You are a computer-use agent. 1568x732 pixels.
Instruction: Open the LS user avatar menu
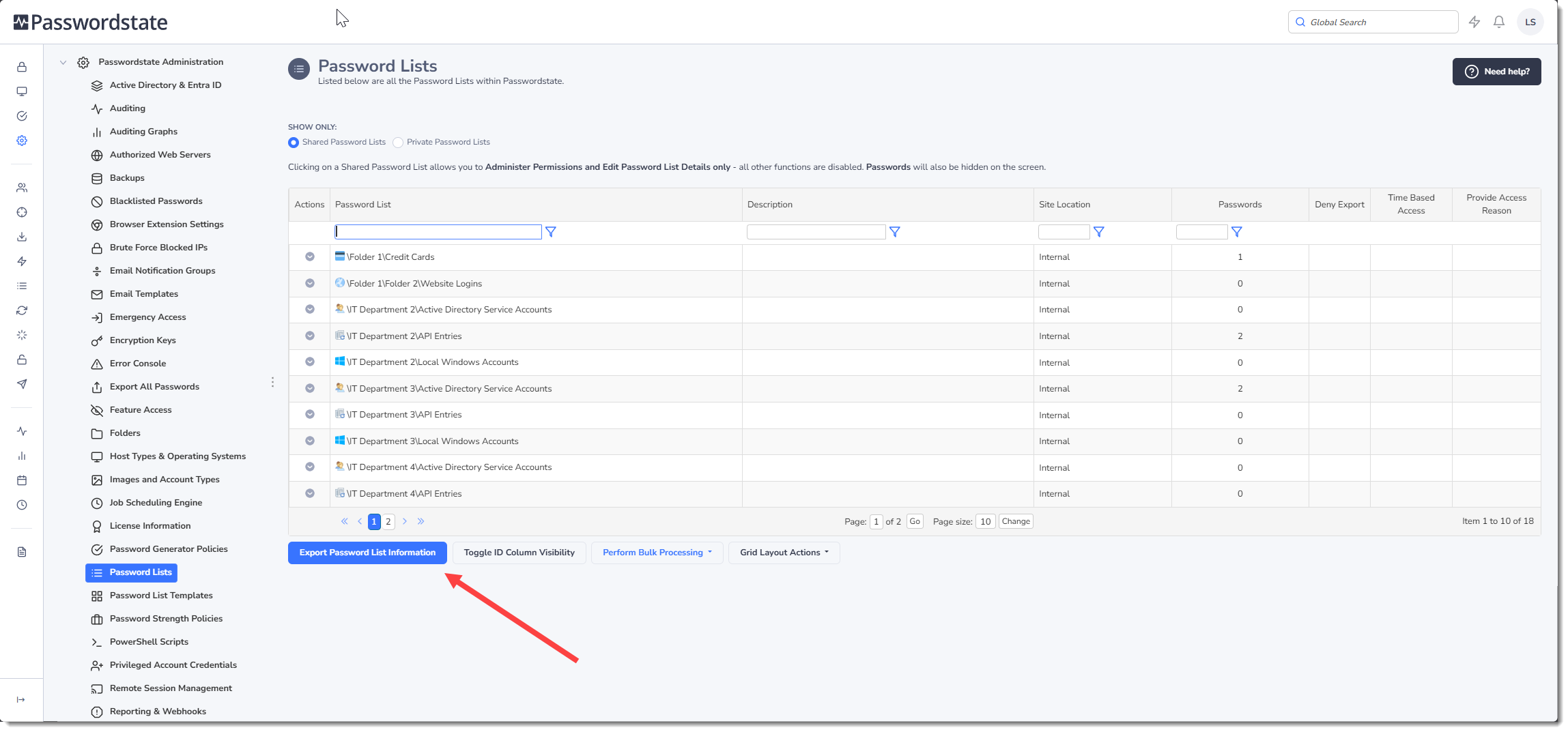(1530, 22)
